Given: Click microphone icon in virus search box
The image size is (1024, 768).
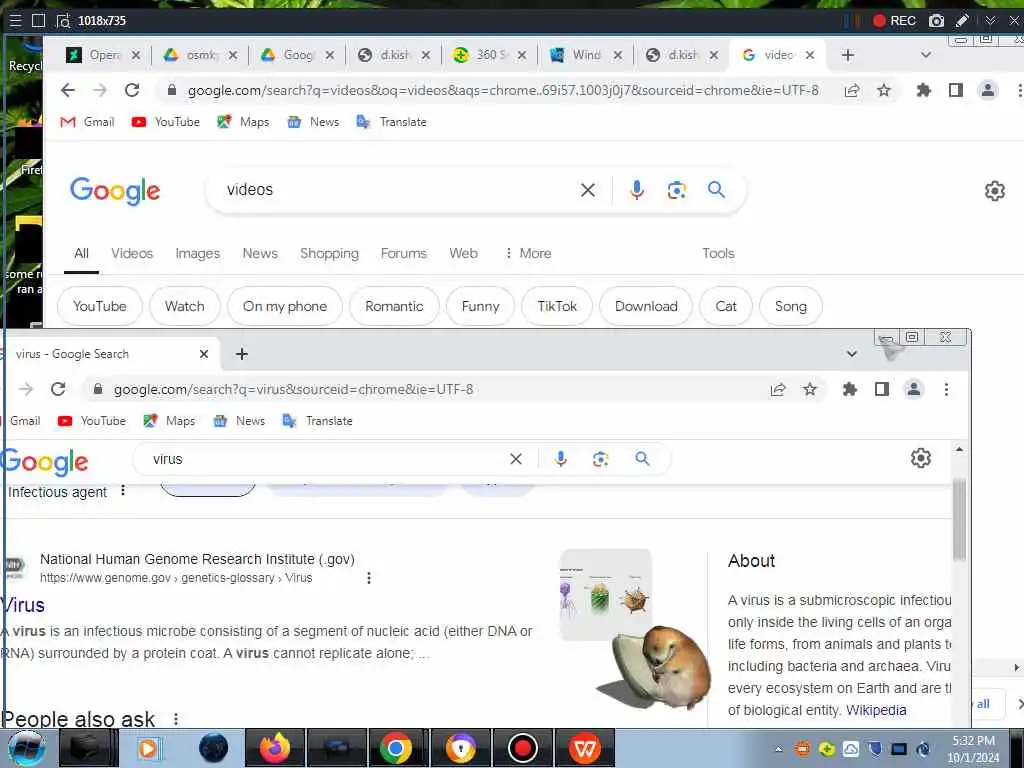Looking at the screenshot, I should pos(560,459).
